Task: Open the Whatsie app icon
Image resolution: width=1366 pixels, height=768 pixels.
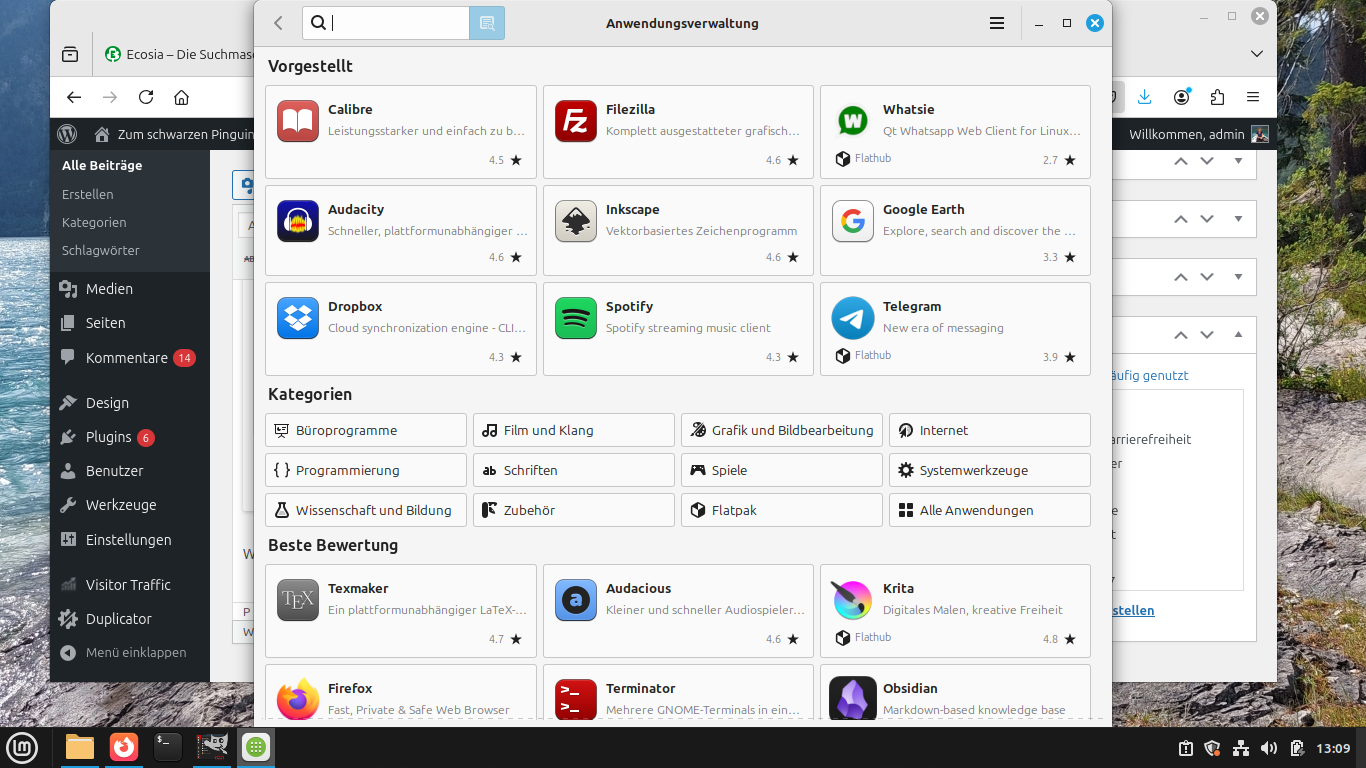Action: (852, 121)
